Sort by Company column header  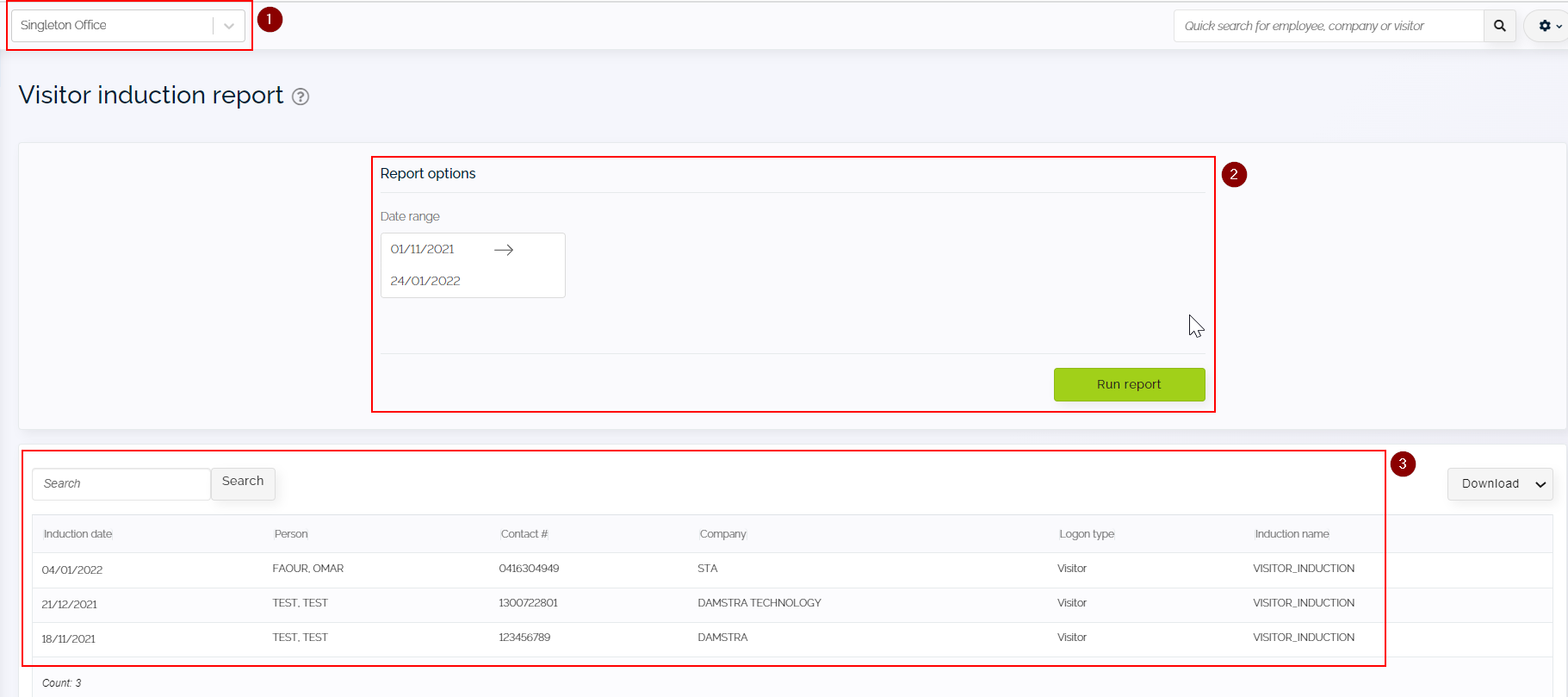[x=722, y=534]
